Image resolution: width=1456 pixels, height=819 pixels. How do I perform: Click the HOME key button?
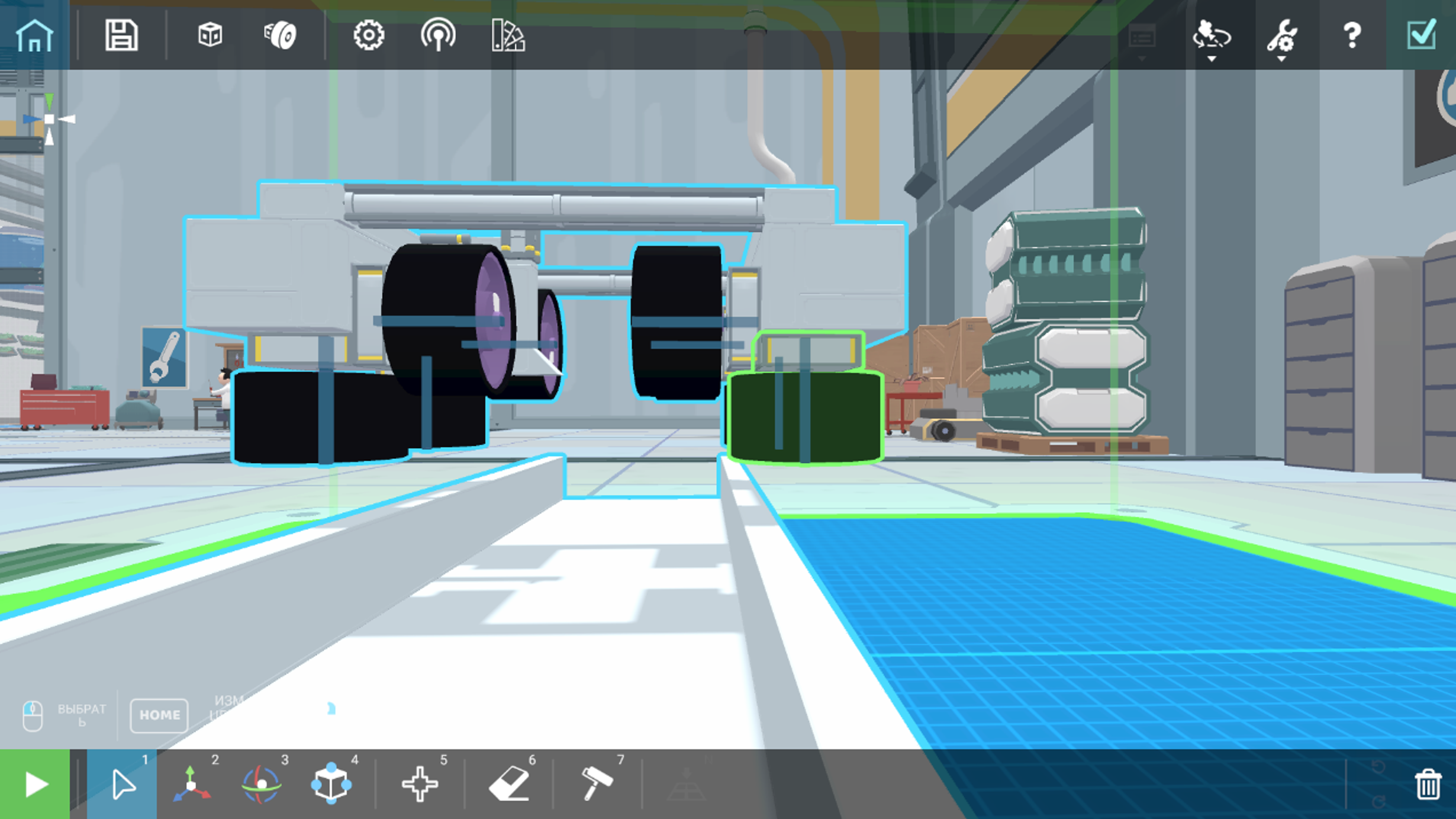(x=159, y=715)
